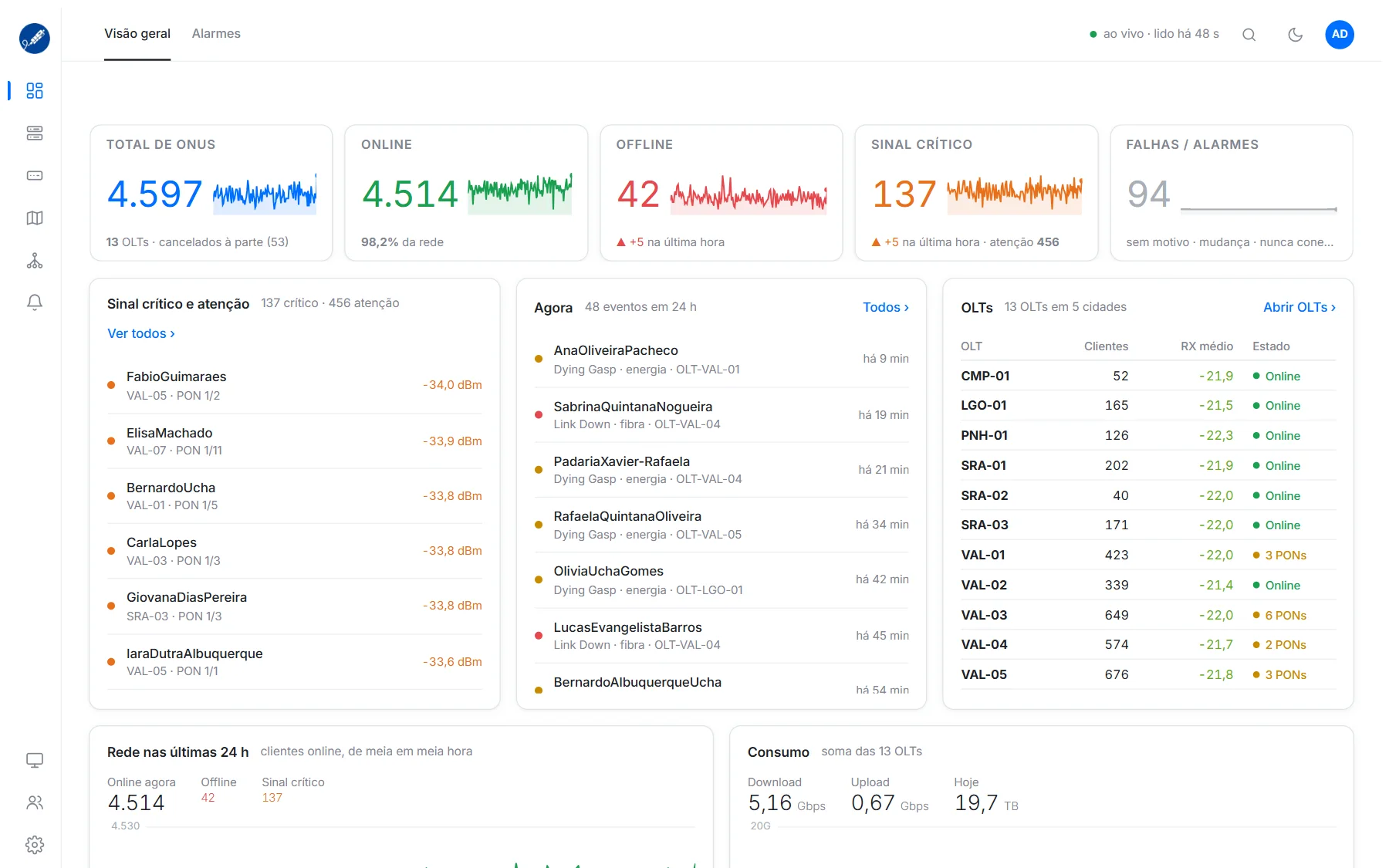Open the bell alarms icon in sidebar
The image size is (1389, 868).
pos(35,302)
